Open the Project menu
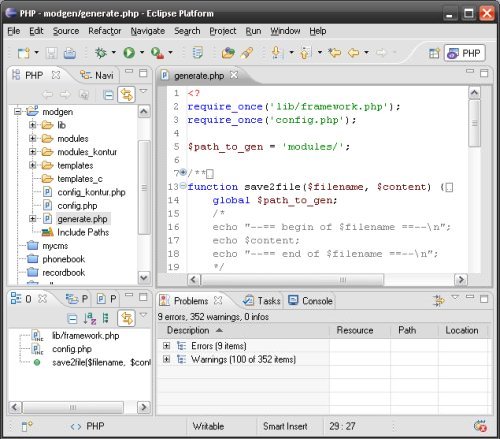The width and height of the screenshot is (500, 439). 223,31
